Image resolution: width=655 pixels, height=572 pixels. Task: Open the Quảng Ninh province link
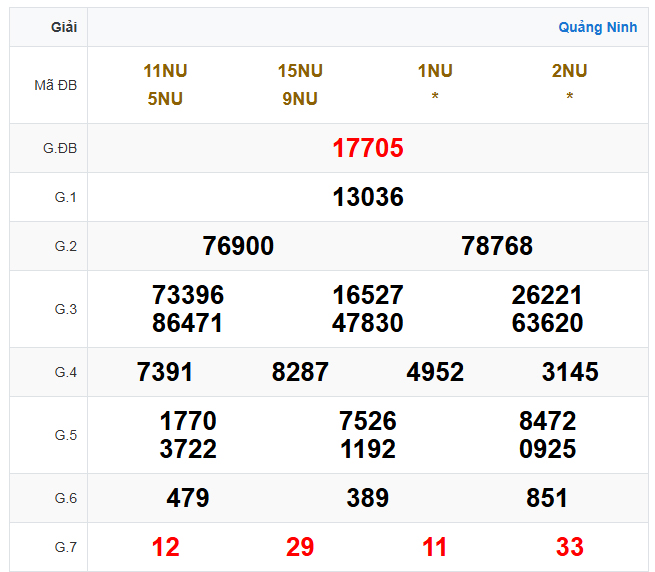597,27
